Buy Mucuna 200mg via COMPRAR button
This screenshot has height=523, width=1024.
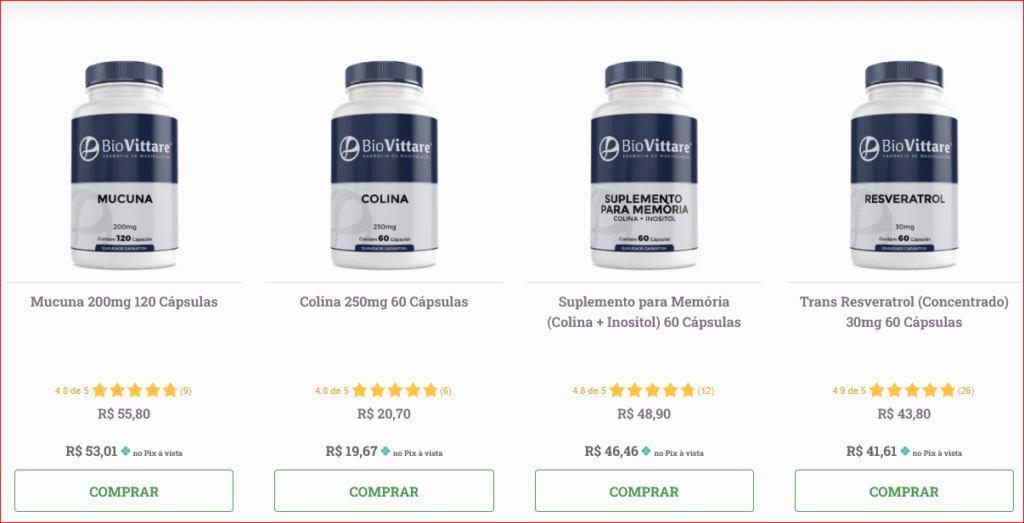click(124, 491)
